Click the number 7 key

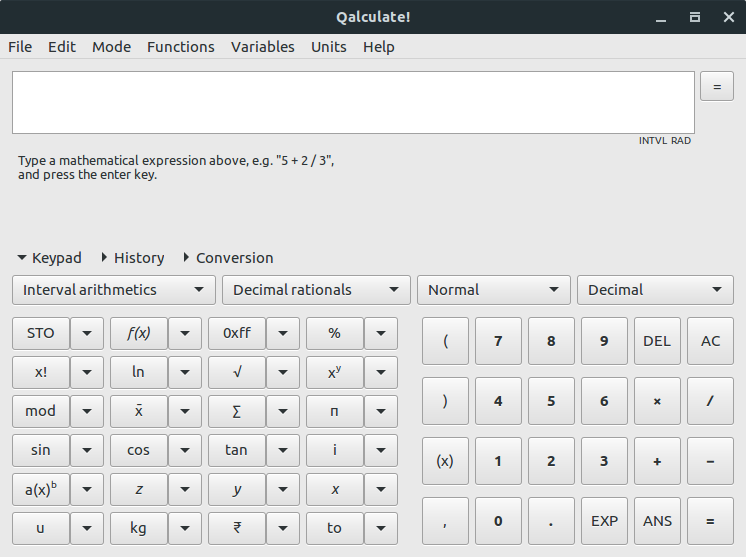[x=498, y=341]
